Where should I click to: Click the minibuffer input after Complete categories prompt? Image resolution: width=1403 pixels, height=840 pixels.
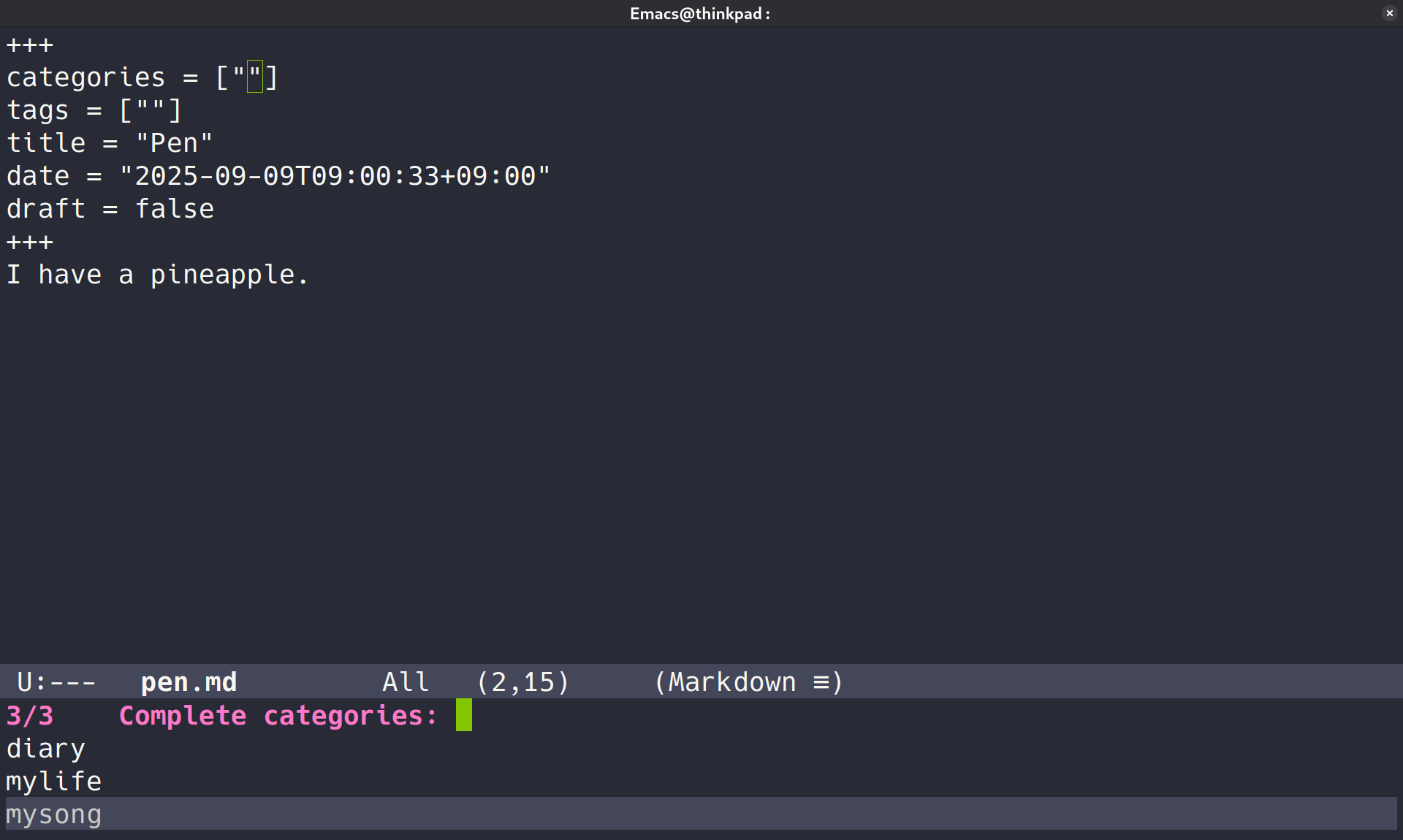464,715
